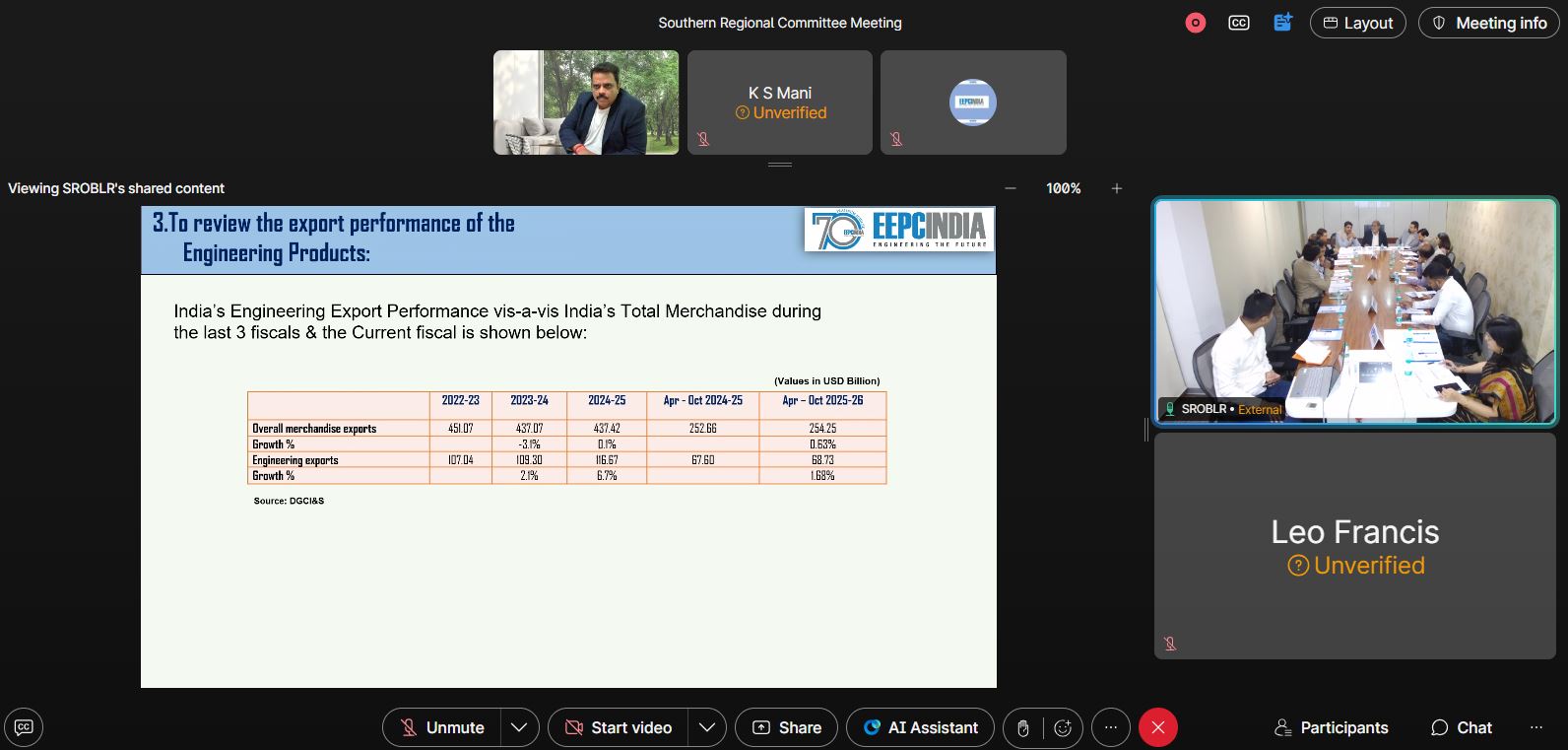Open Meeting info
1568x750 pixels.
click(1488, 23)
